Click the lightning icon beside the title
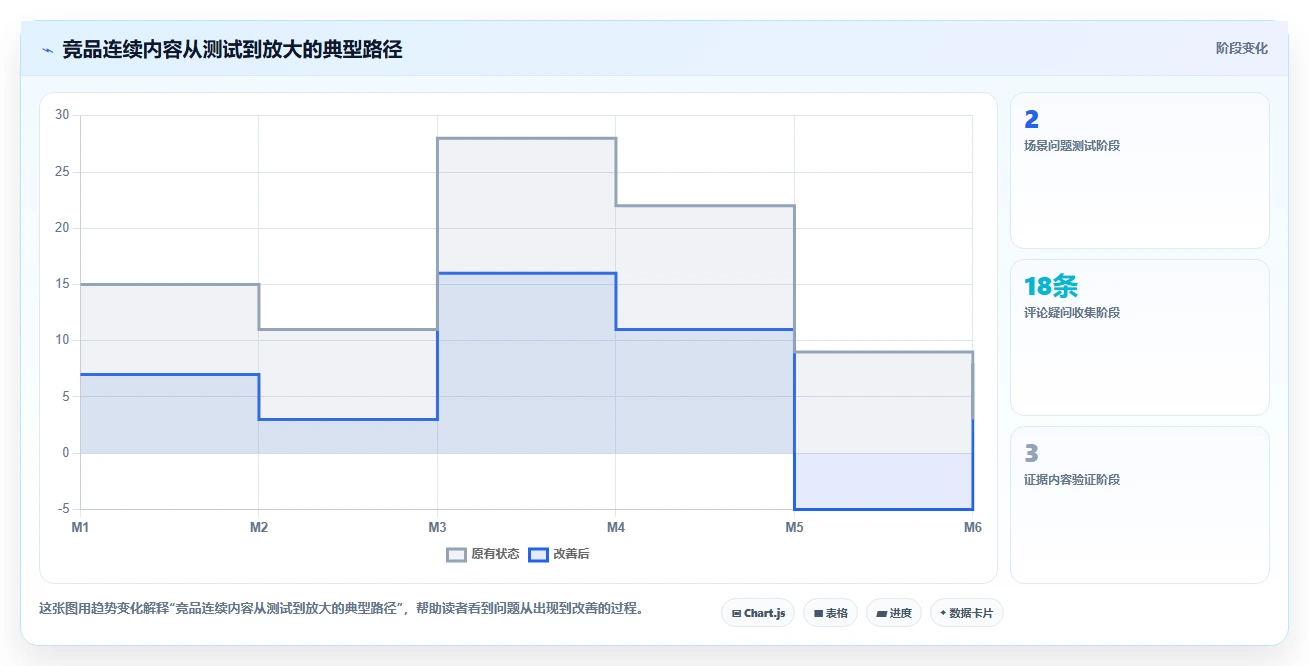This screenshot has width=1309, height=666. 47,49
